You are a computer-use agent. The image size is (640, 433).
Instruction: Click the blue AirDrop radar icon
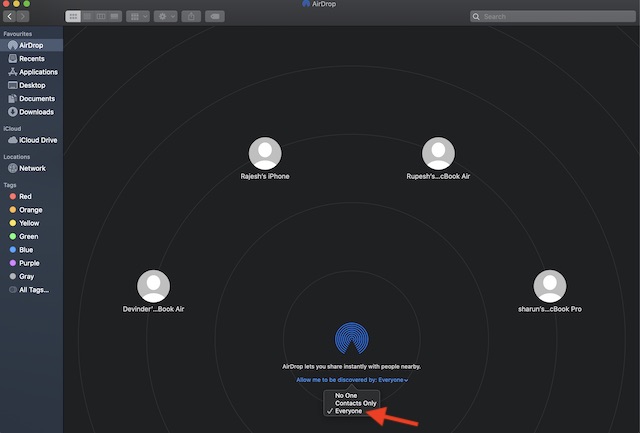coord(351,338)
